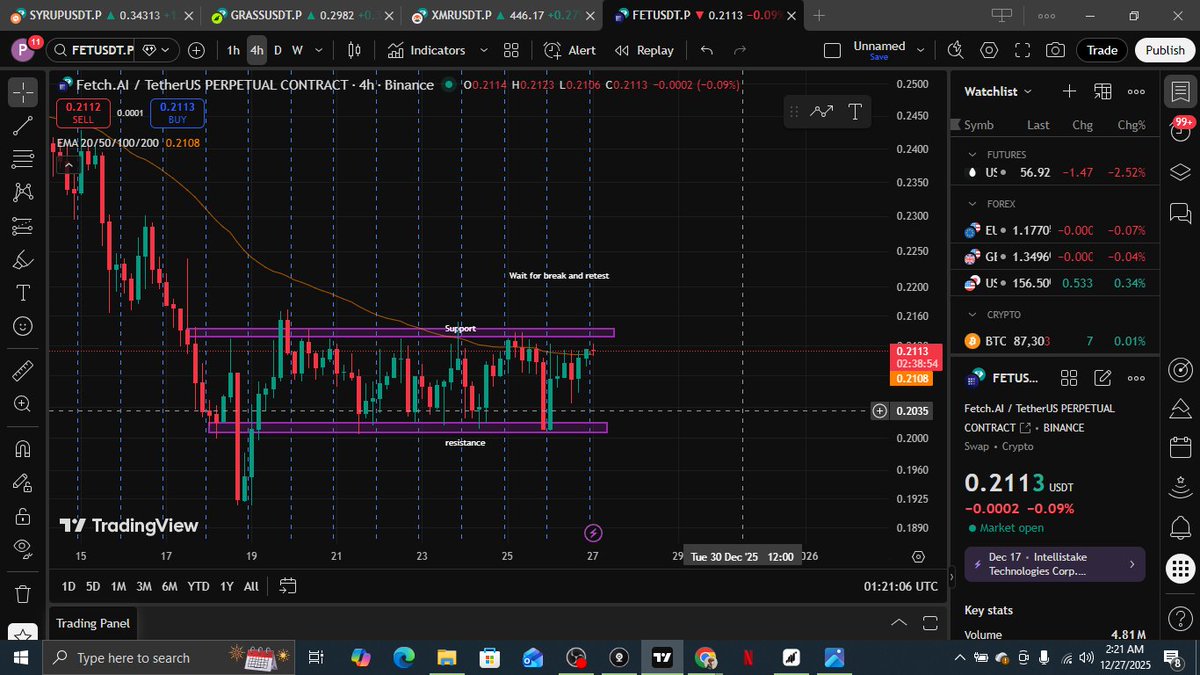This screenshot has height=675, width=1200.
Task: Open the Dec 17 Intellistake Technologies news item
Action: pyautogui.click(x=1054, y=564)
